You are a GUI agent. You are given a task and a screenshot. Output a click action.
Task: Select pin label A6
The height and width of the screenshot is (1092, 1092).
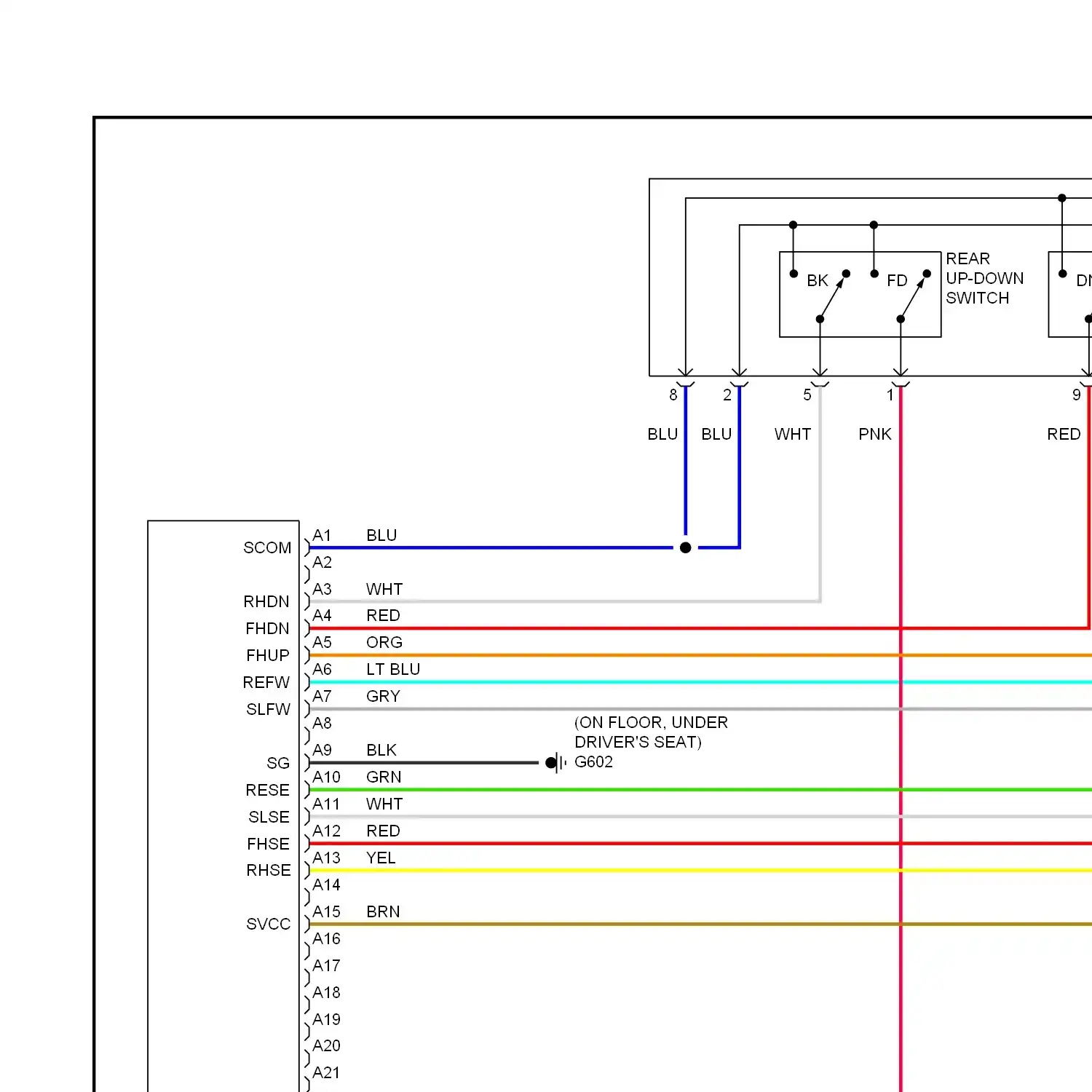point(322,669)
